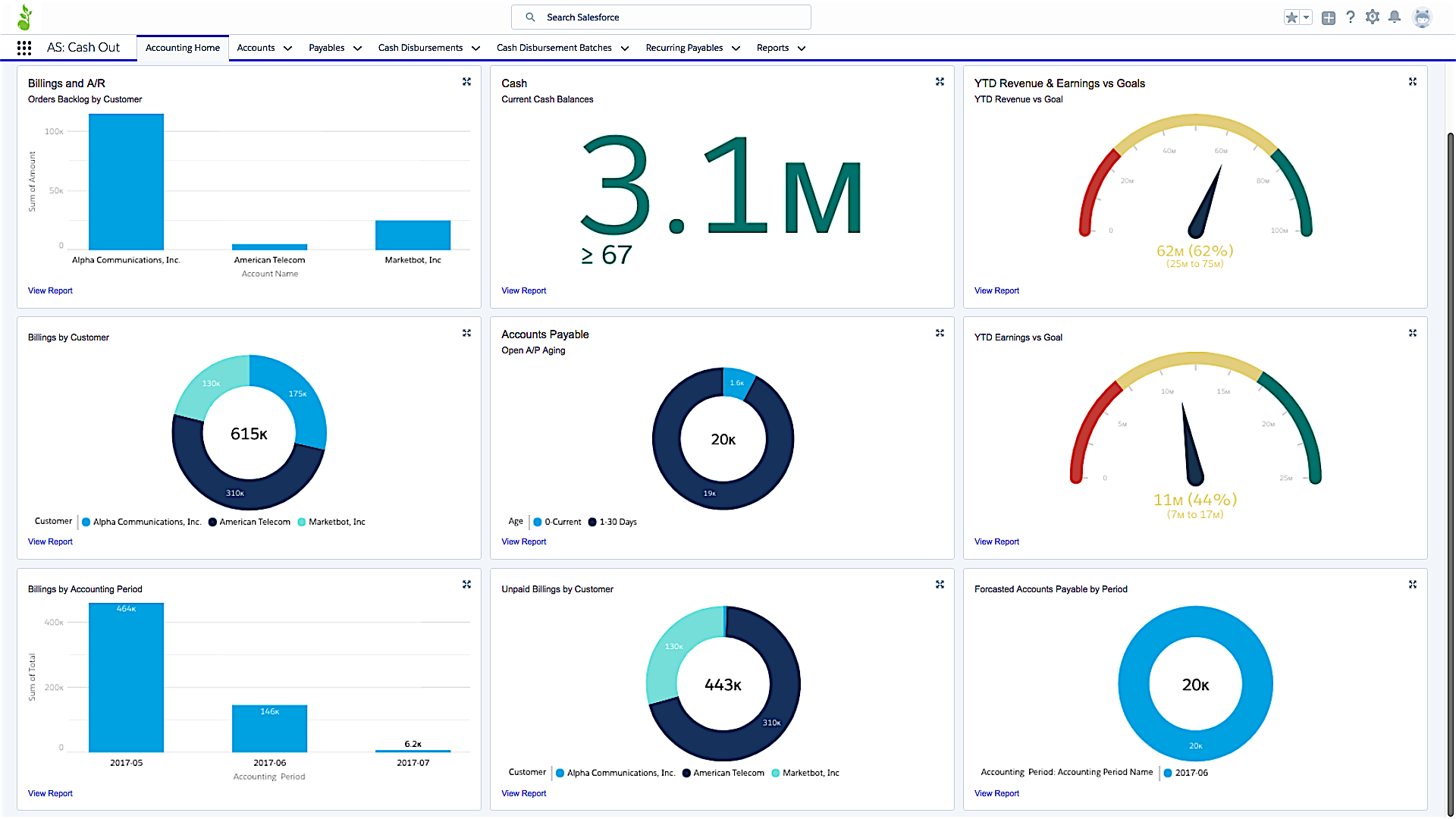
Task: Open the notifications bell icon
Action: [x=1395, y=17]
